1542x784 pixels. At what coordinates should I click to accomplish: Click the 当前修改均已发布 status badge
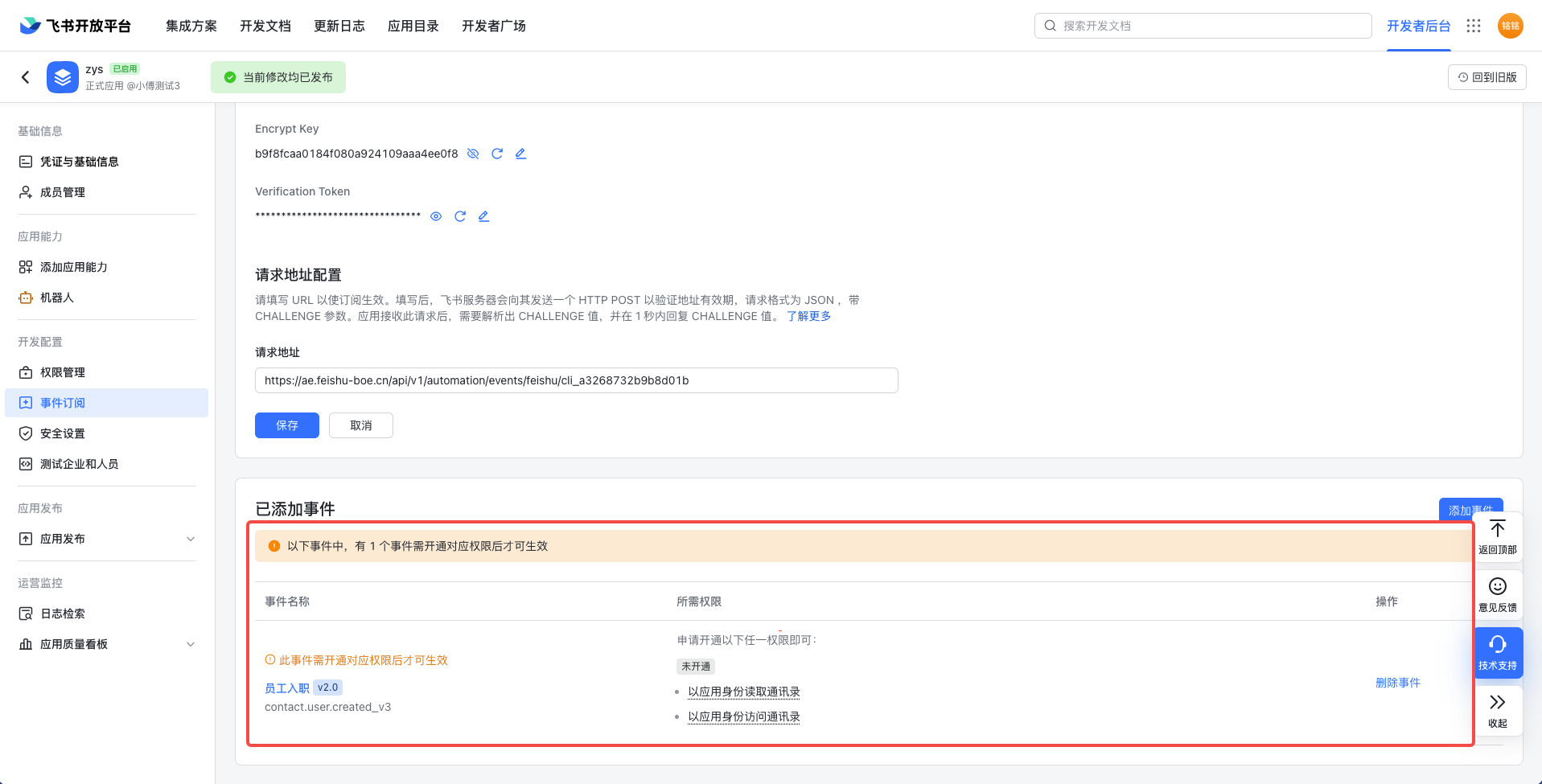(x=278, y=77)
